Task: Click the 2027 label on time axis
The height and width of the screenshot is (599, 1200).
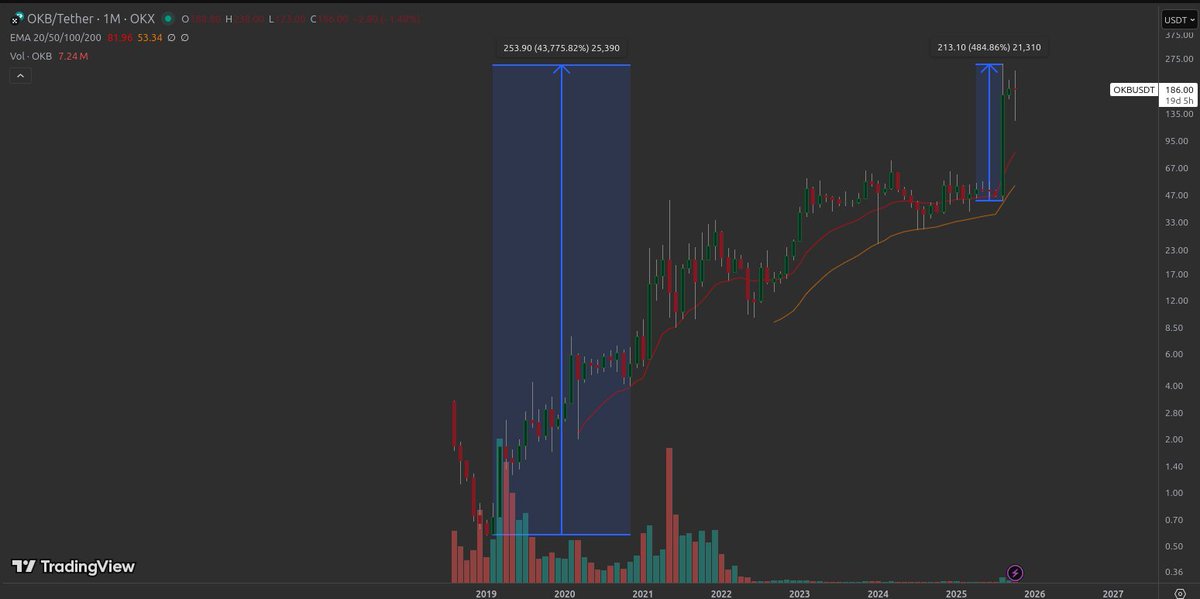Action: point(1113,594)
